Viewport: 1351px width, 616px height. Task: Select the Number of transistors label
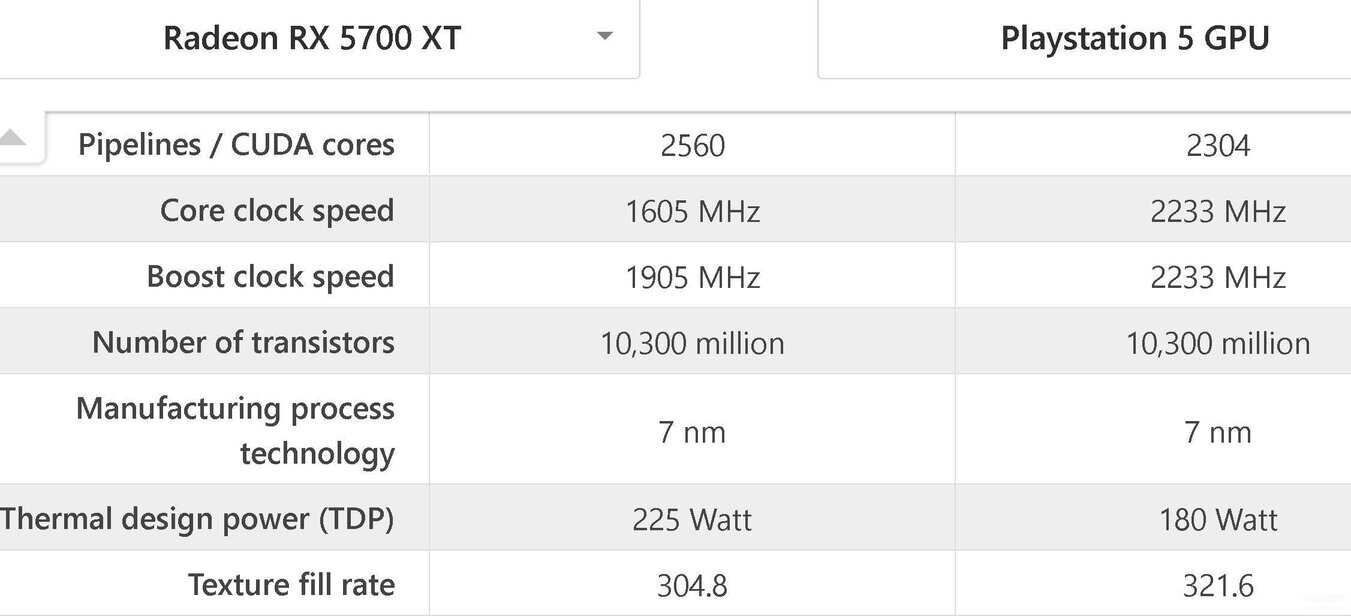pyautogui.click(x=243, y=343)
